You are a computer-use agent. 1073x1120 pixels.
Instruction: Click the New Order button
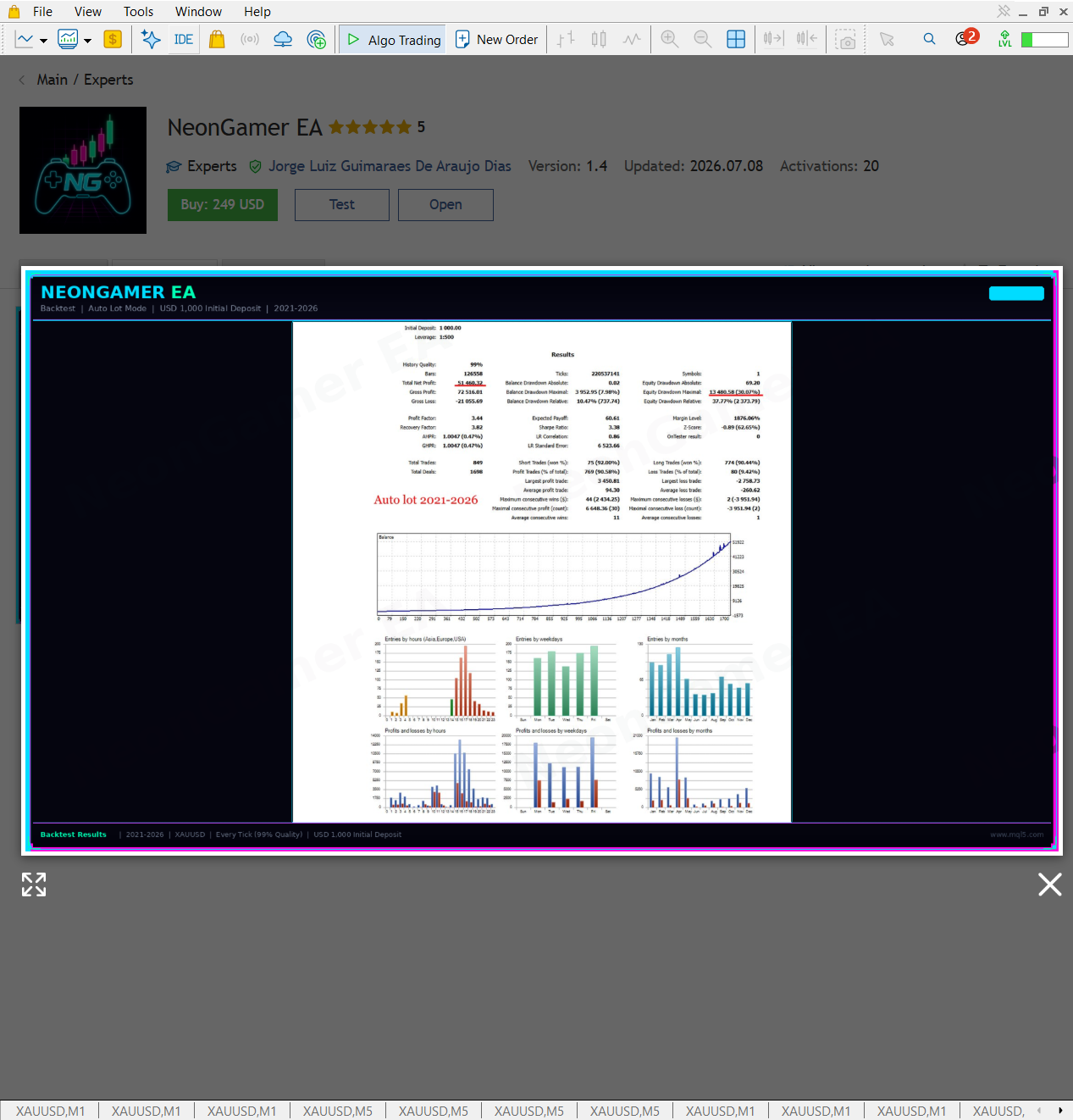496,39
